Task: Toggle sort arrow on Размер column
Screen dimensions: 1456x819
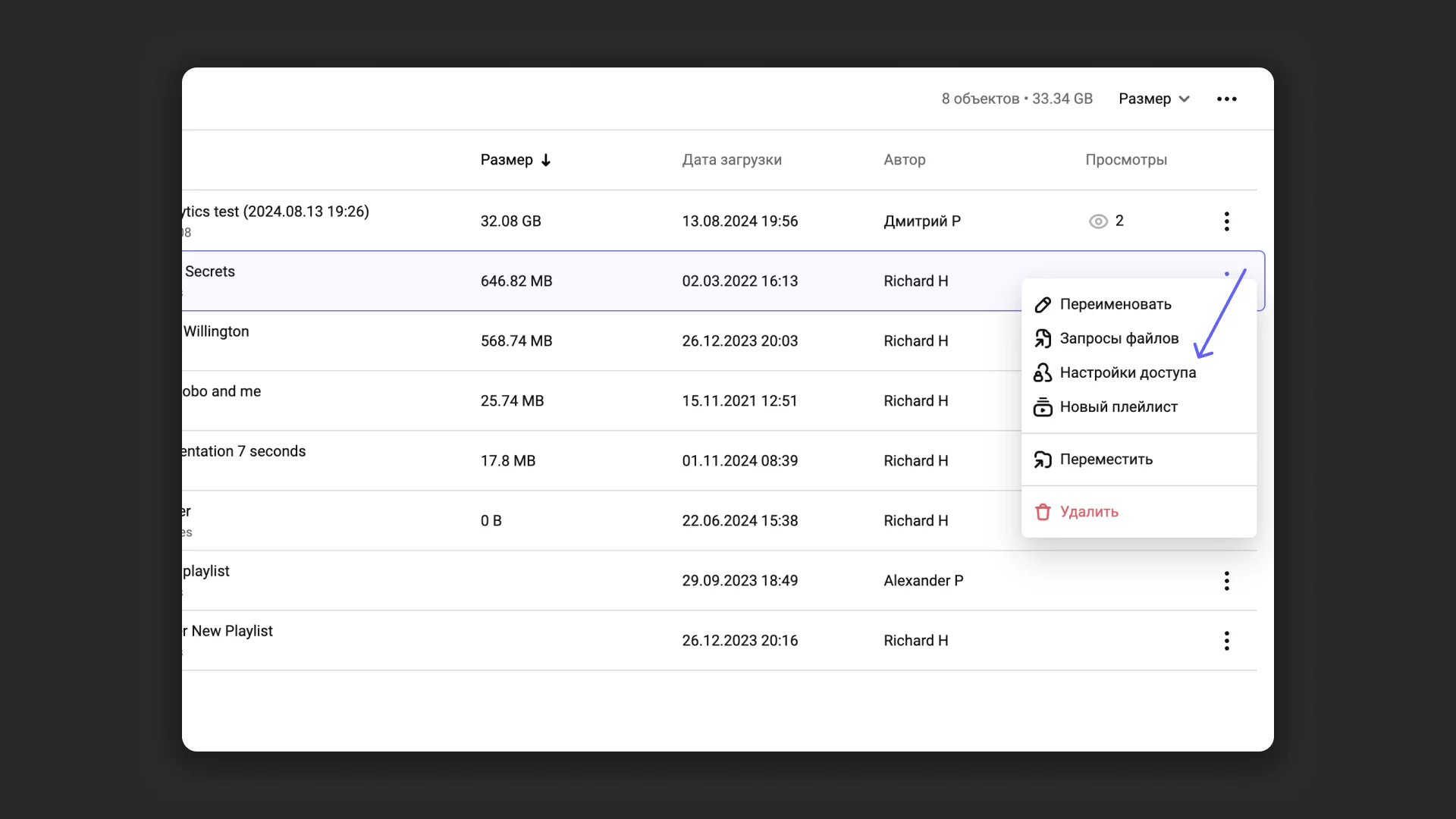Action: pos(546,160)
